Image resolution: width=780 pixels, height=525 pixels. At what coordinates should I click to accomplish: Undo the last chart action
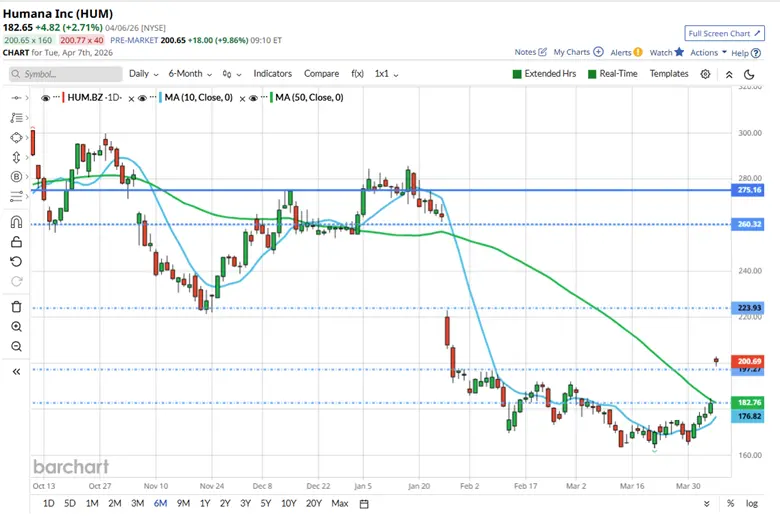point(16,262)
